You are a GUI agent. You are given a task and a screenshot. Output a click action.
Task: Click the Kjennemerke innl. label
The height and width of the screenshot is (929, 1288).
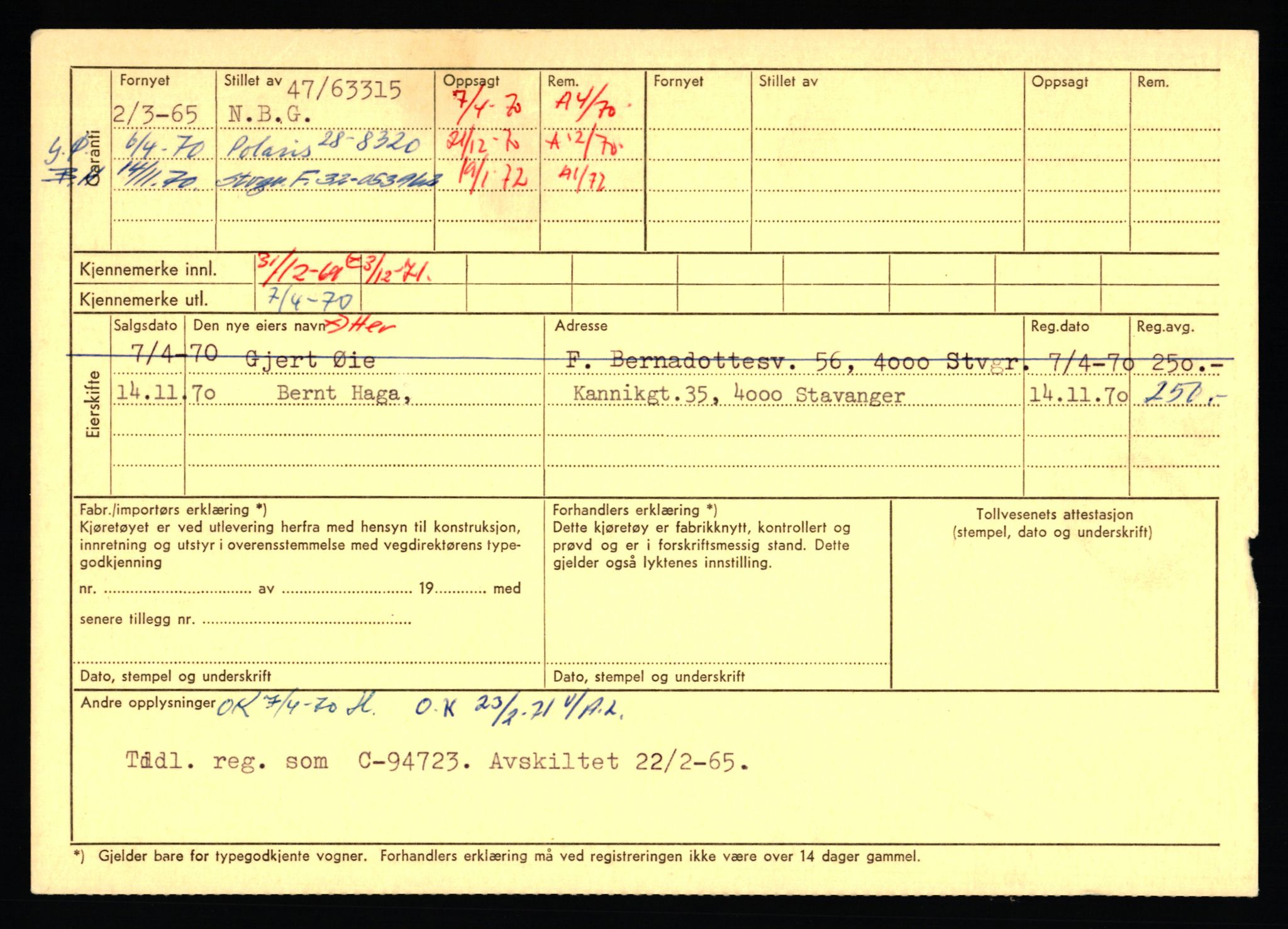pos(148,270)
